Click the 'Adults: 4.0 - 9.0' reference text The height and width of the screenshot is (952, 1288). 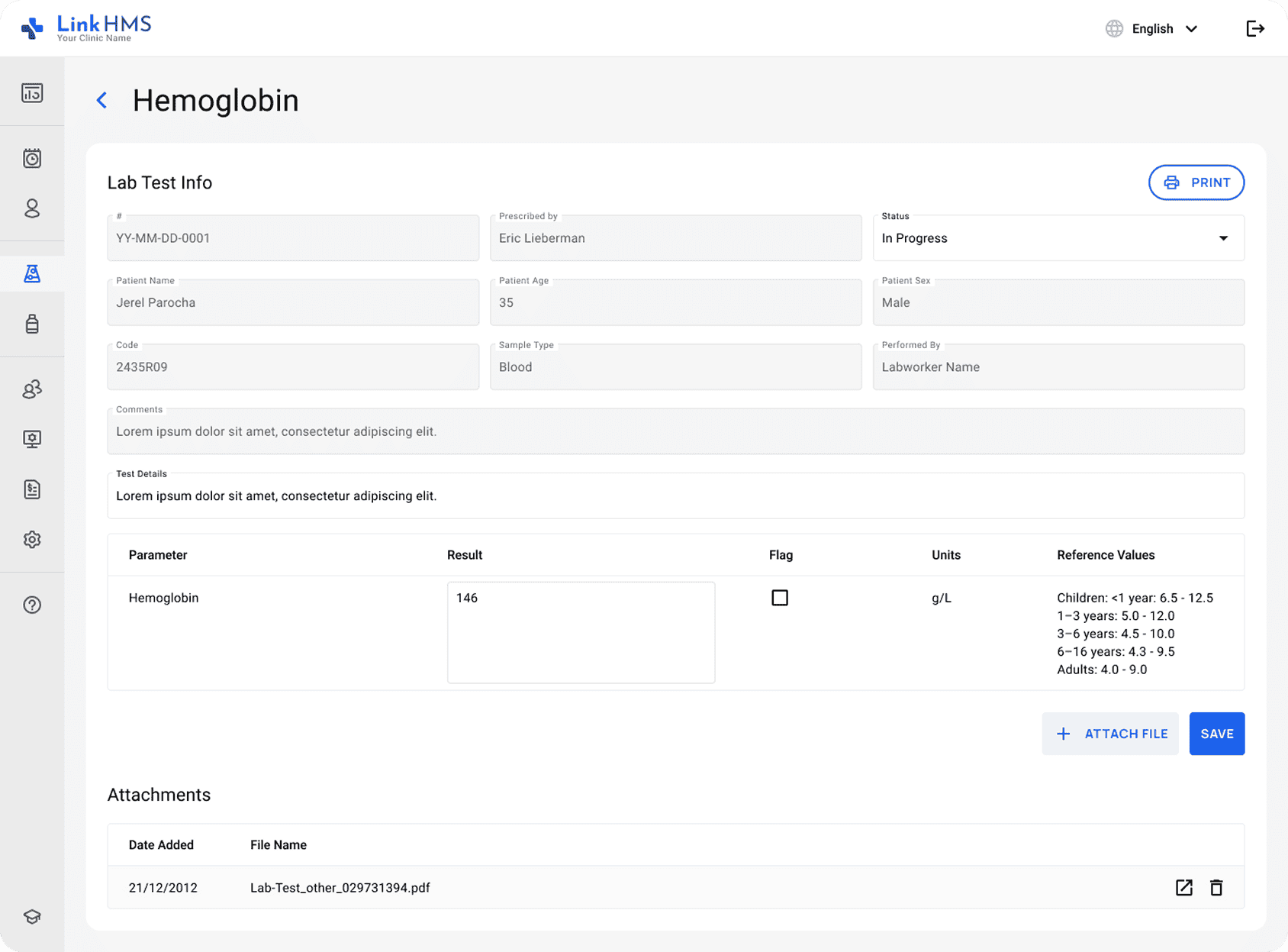1102,670
